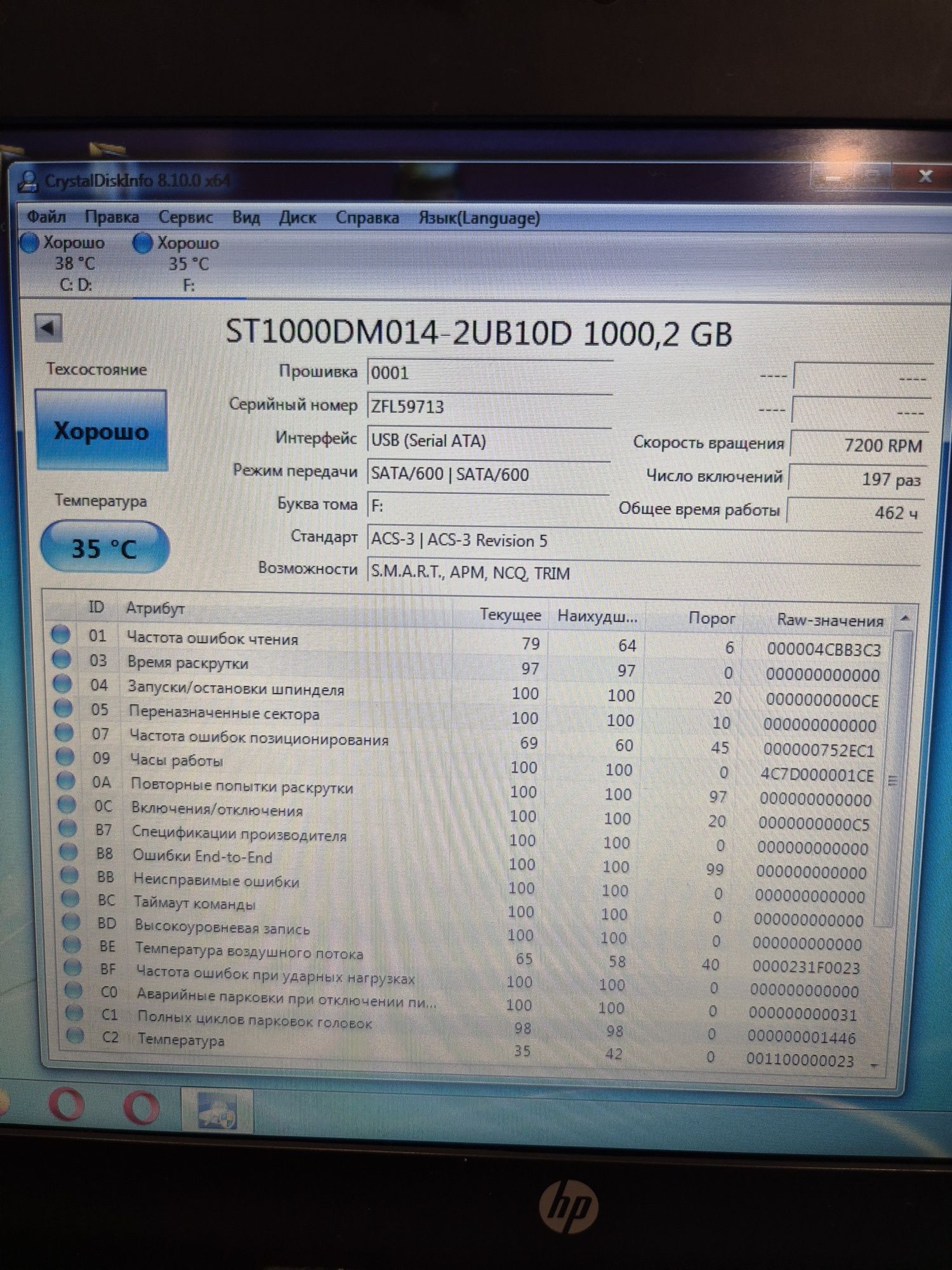The width and height of the screenshot is (952, 1270).
Task: Click status dot for attribute BF
Action: click(x=73, y=968)
